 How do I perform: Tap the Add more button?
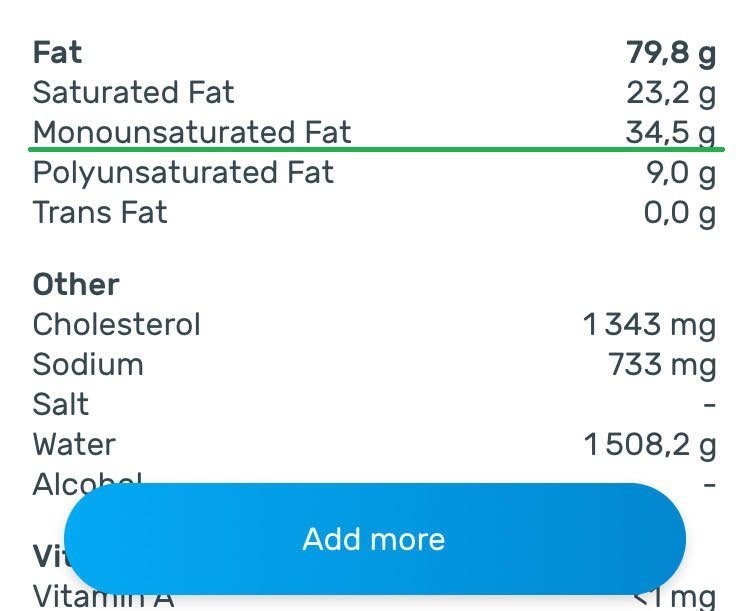(374, 540)
